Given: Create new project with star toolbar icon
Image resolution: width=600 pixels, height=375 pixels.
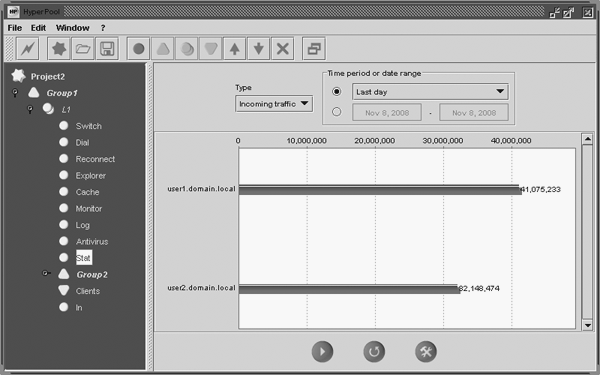Looking at the screenshot, I should click(x=59, y=49).
